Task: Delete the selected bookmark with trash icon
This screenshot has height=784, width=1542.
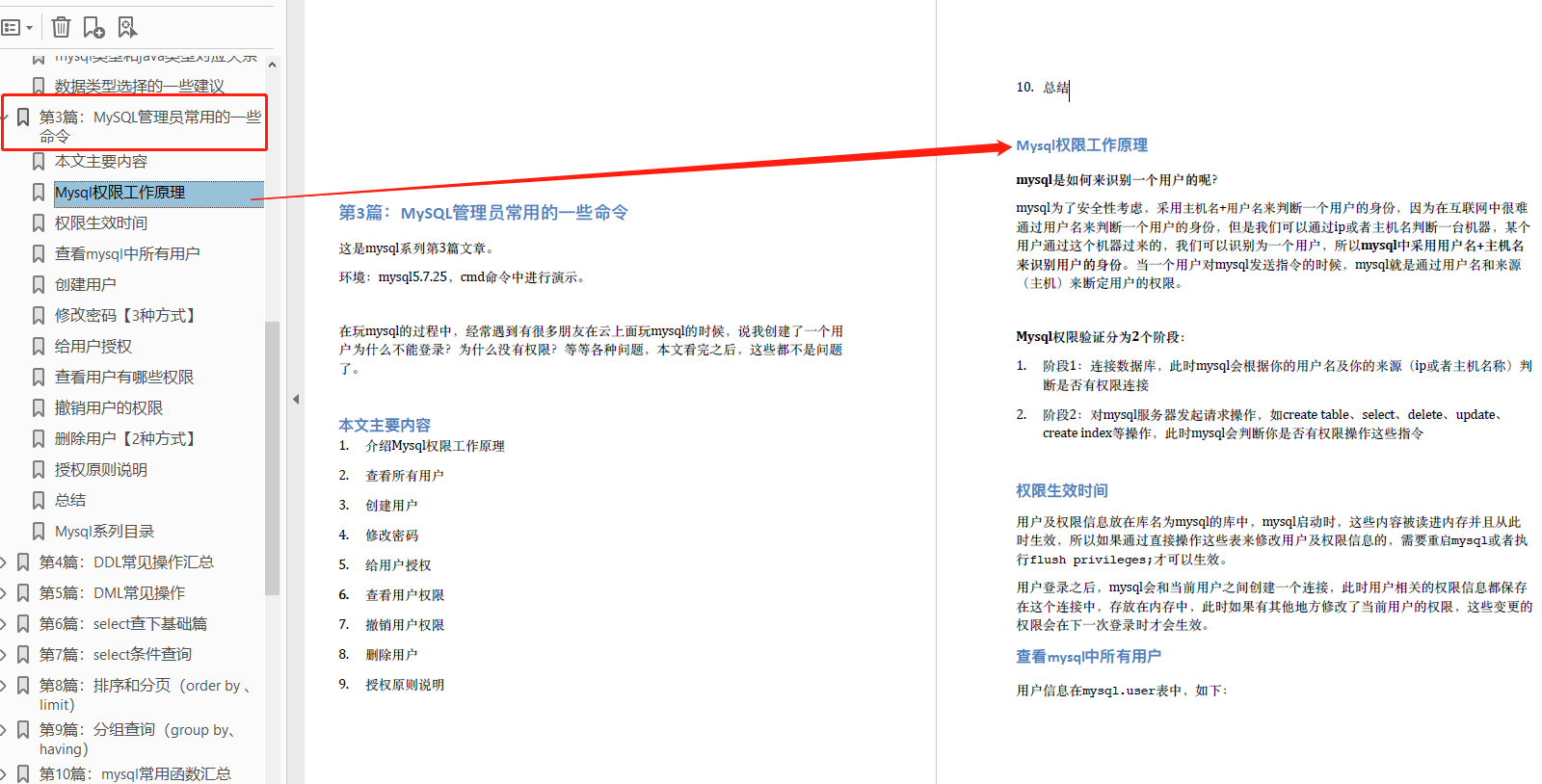Action: pyautogui.click(x=61, y=27)
